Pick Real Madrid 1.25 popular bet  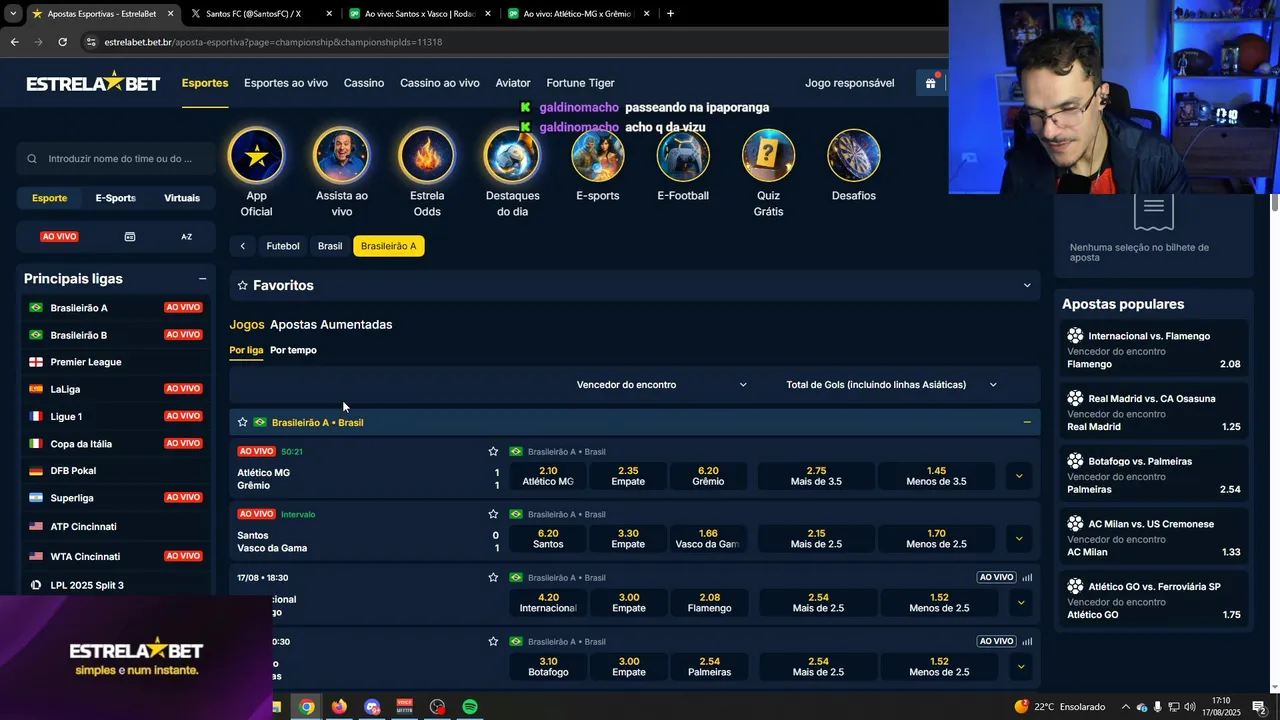(1153, 413)
